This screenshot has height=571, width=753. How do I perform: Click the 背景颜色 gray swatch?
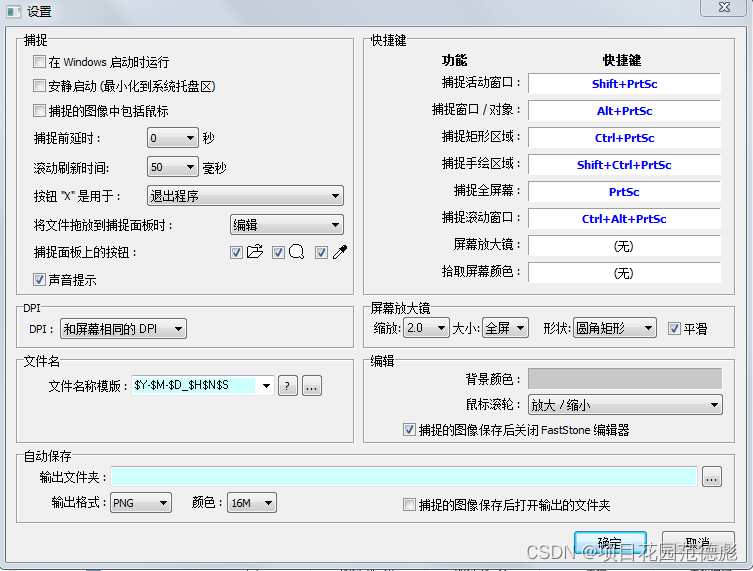tap(625, 378)
